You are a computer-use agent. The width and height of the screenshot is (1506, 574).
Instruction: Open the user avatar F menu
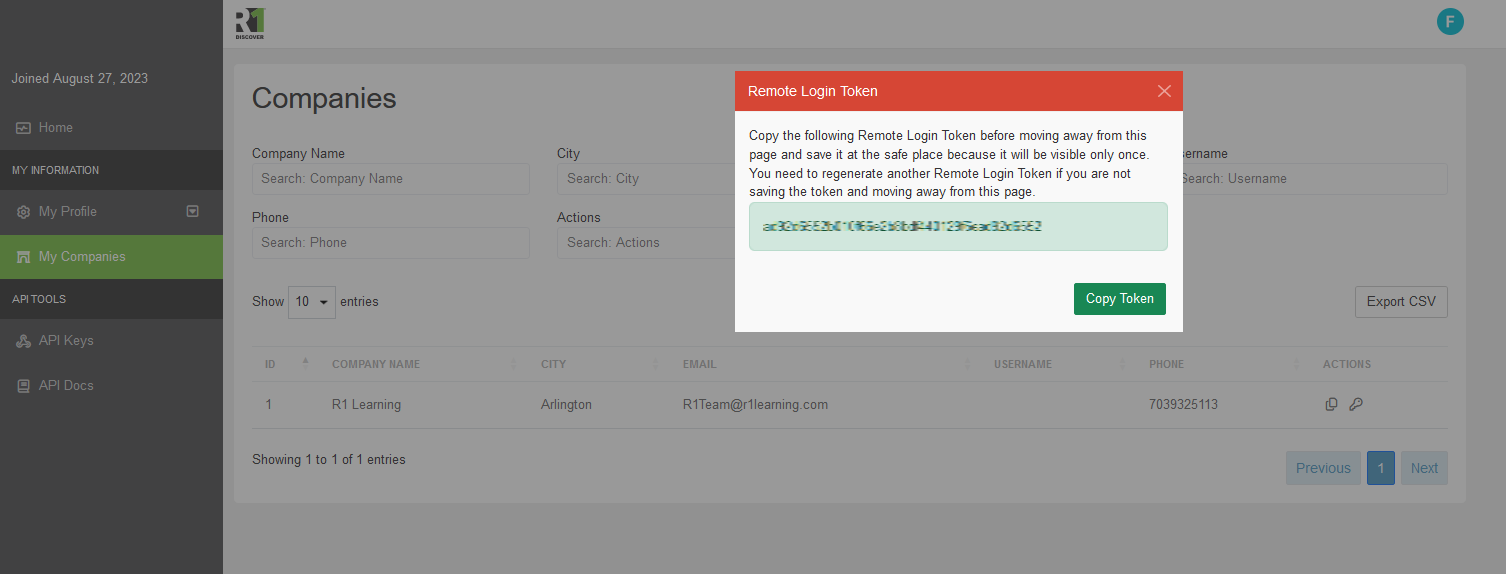point(1449,22)
